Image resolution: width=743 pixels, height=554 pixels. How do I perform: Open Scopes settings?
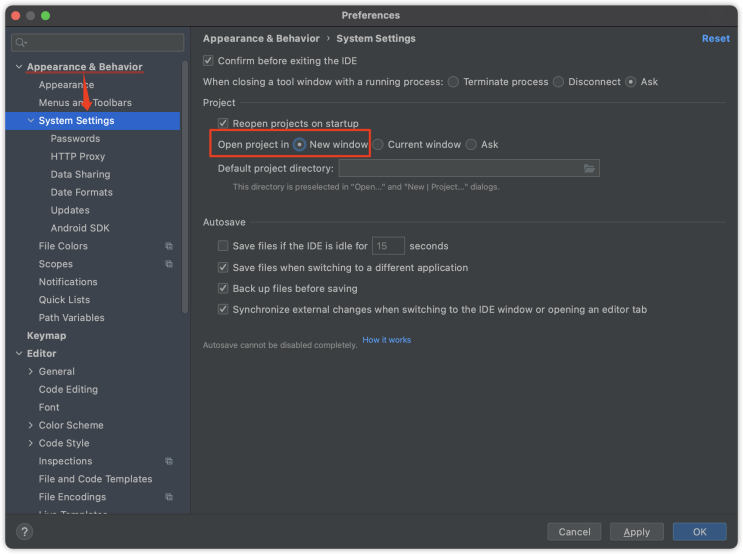tap(56, 264)
